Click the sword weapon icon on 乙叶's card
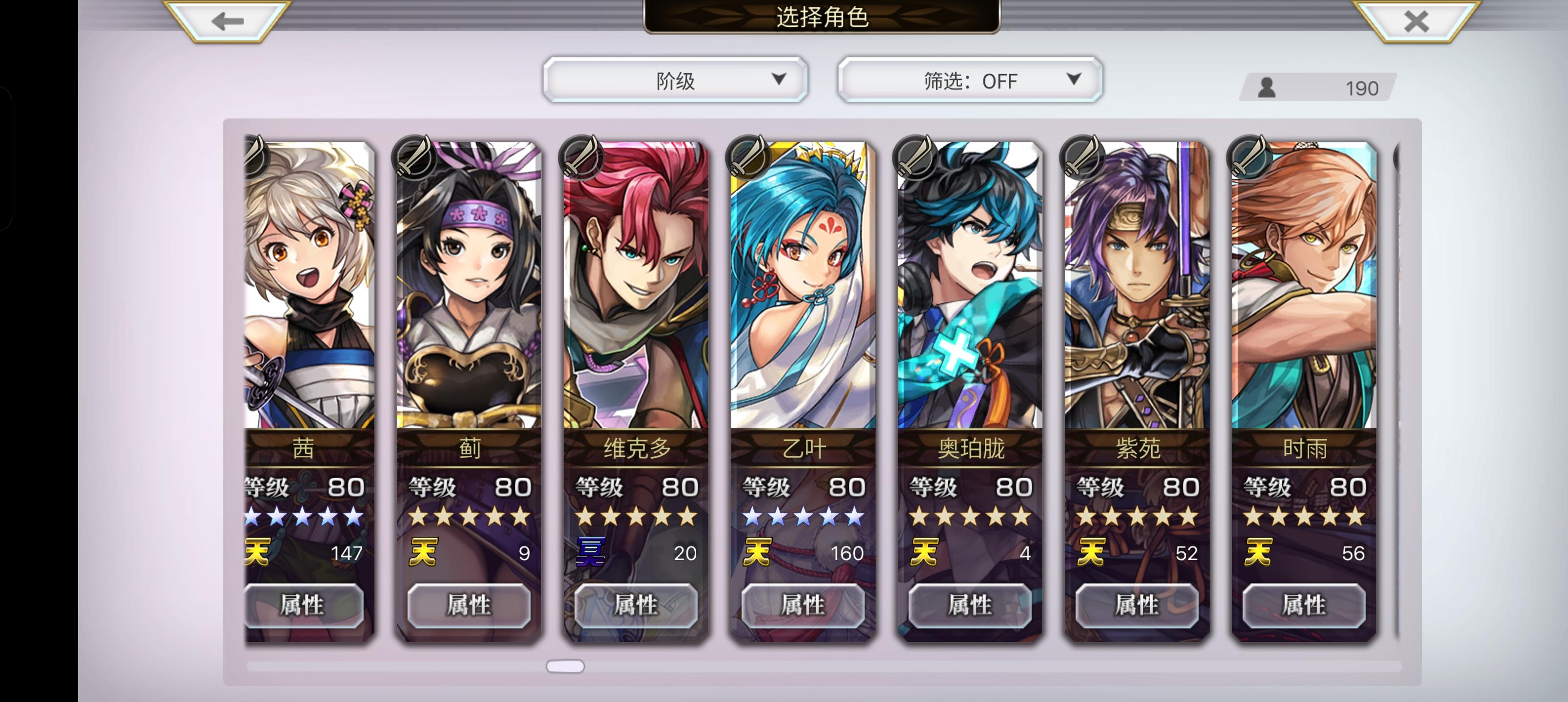1568x702 pixels. tap(748, 156)
